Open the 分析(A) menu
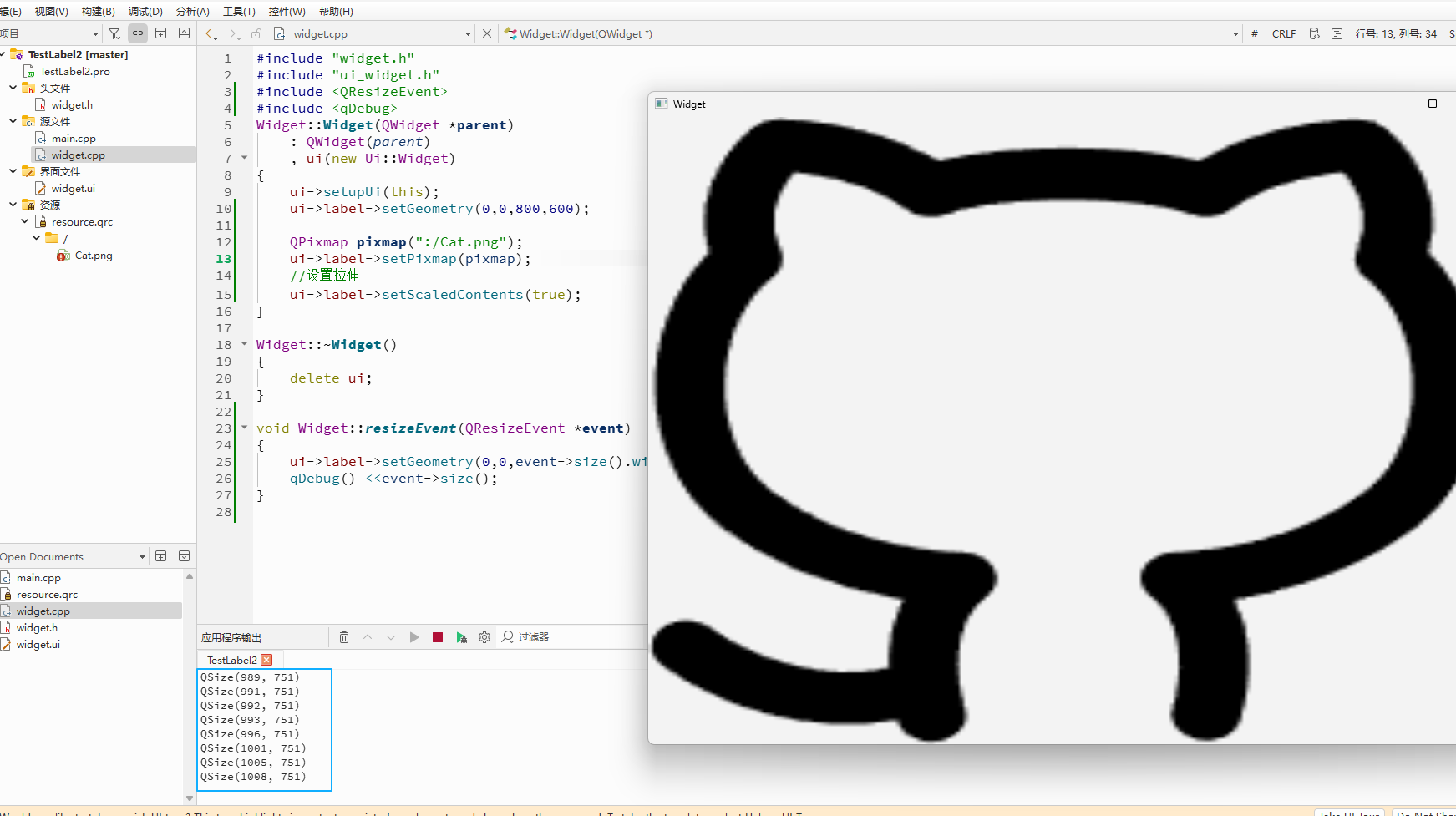This screenshot has height=816, width=1456. (193, 11)
